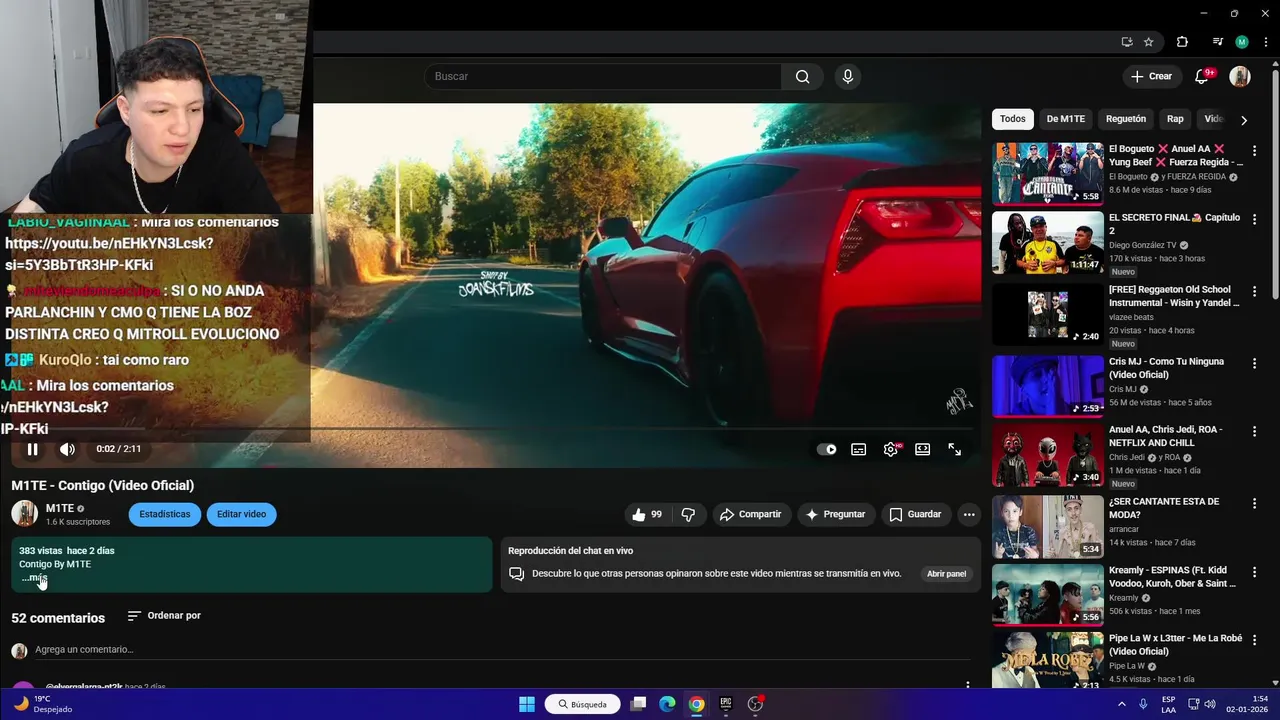Image resolution: width=1280 pixels, height=720 pixels.
Task: Open Estadísticas for this video
Action: [x=165, y=515]
